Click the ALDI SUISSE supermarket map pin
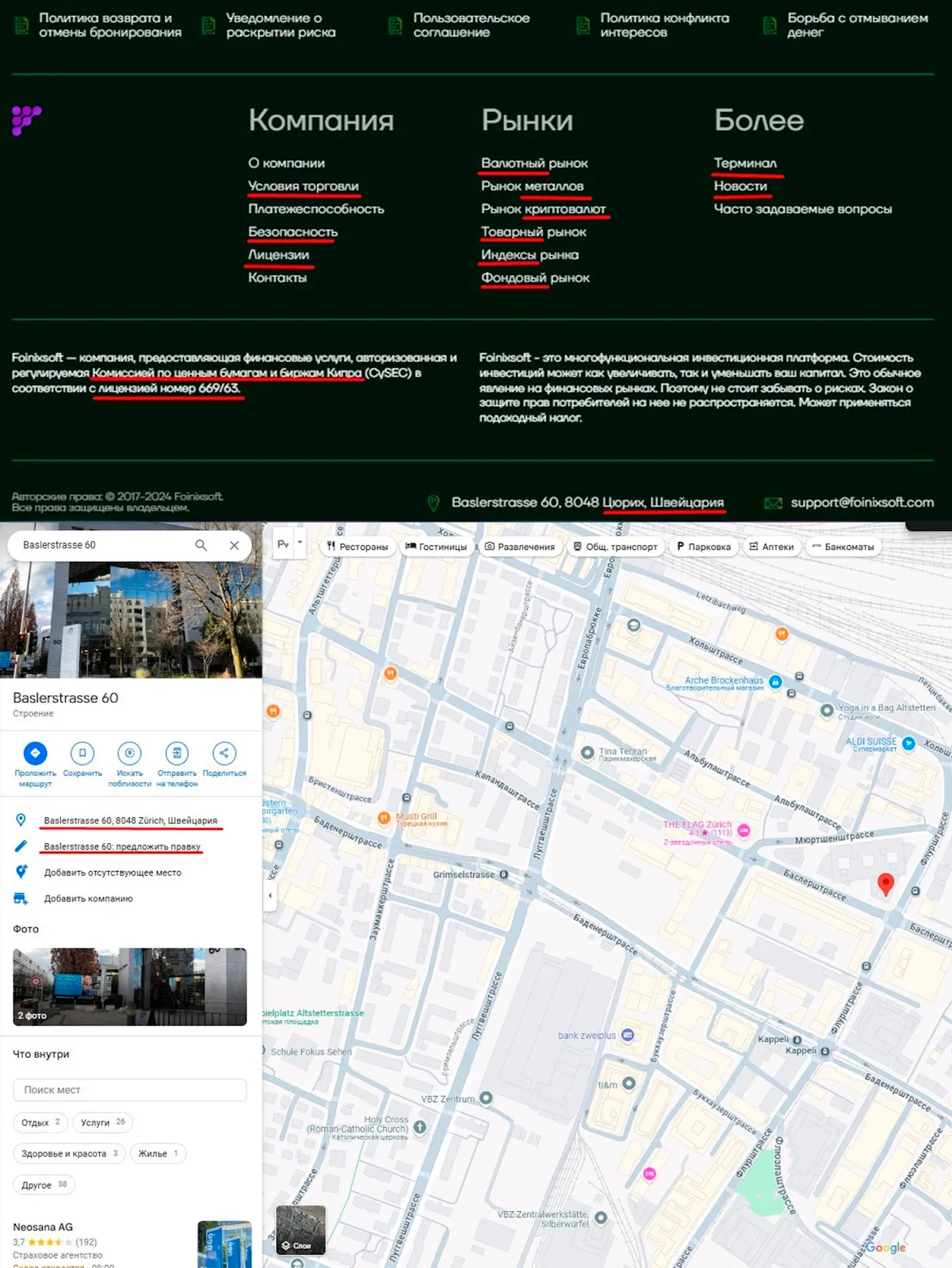Viewport: 952px width, 1268px height. (909, 743)
